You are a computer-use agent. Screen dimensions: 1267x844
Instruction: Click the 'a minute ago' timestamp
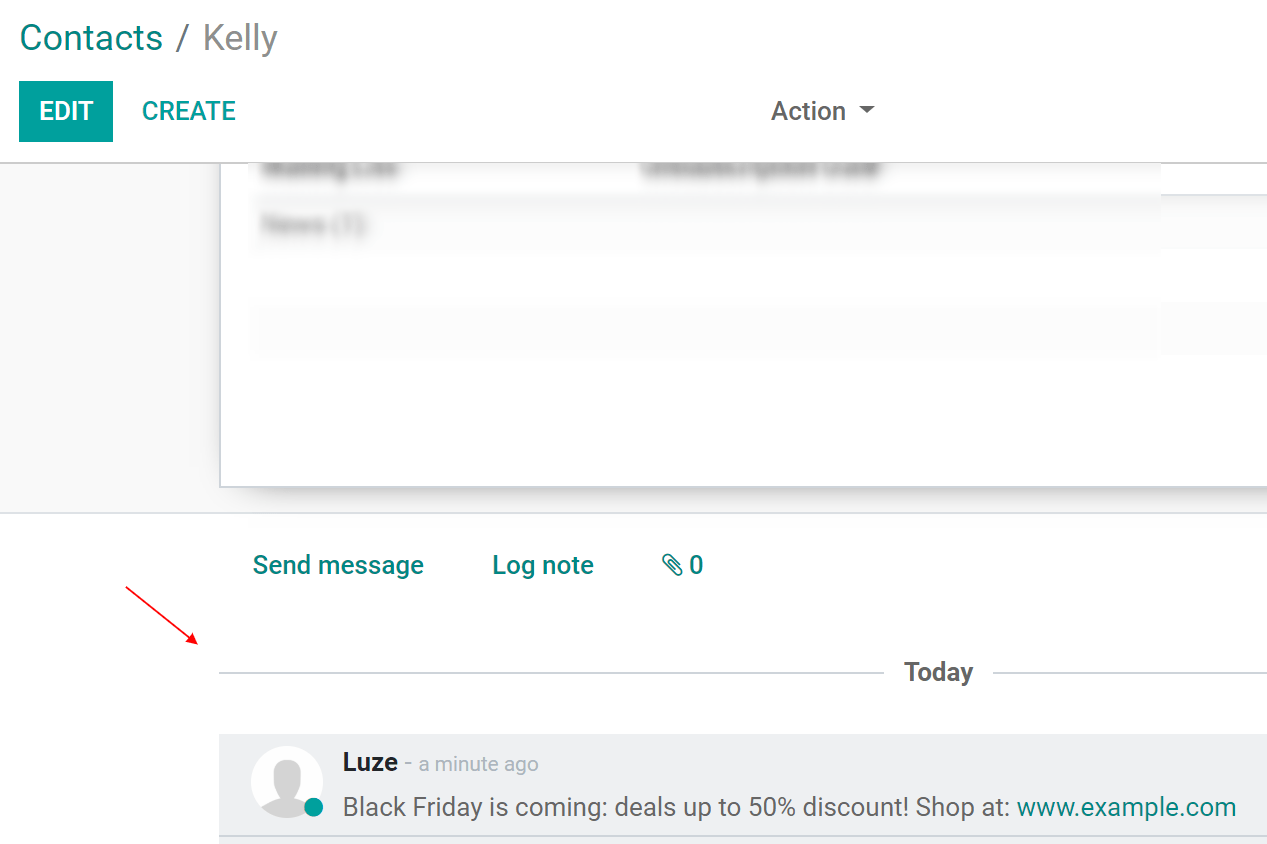[x=478, y=764]
